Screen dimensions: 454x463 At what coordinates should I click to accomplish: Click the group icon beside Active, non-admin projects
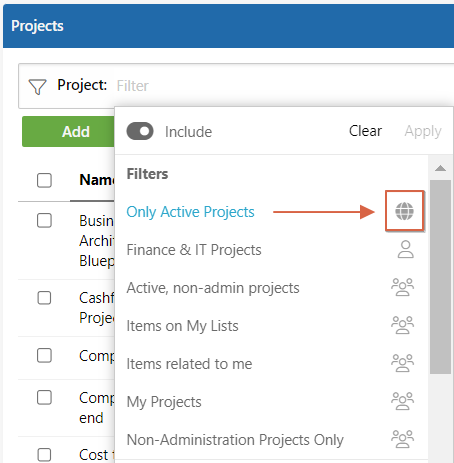tap(402, 287)
